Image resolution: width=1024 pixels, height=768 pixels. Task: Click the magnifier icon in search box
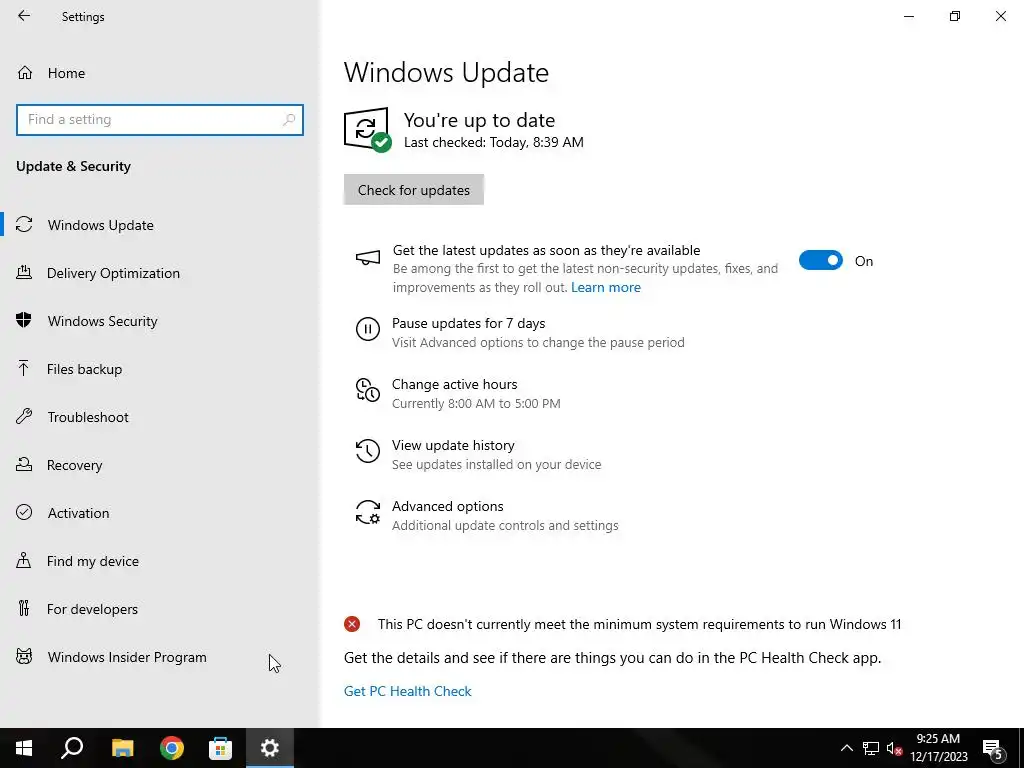[x=289, y=120]
